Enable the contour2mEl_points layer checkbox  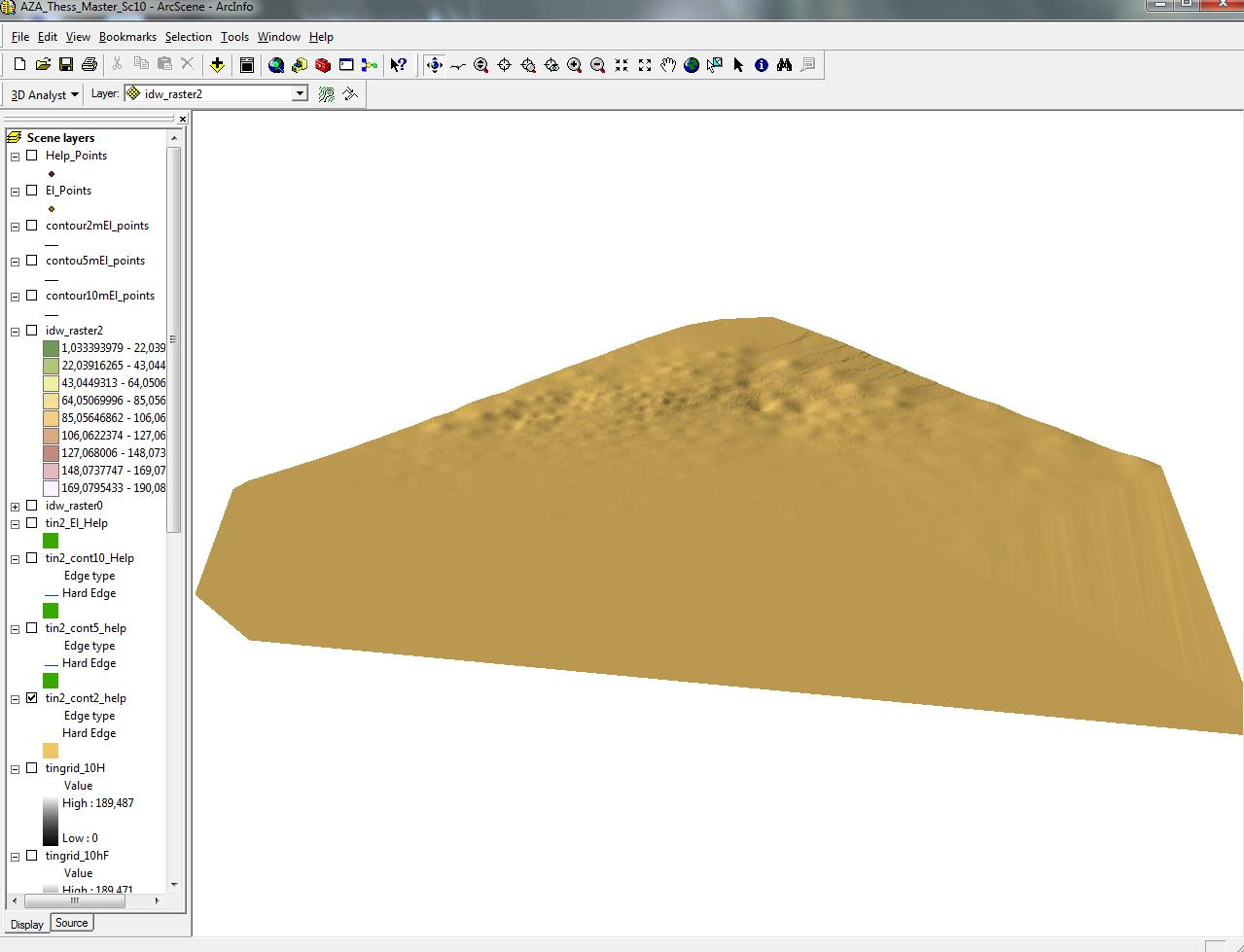pos(32,226)
